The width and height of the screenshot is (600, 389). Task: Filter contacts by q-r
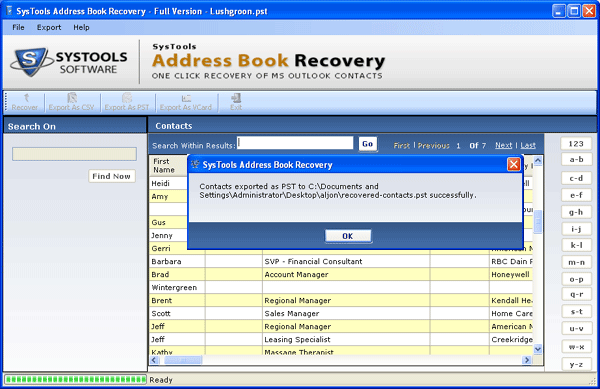[x=576, y=294]
